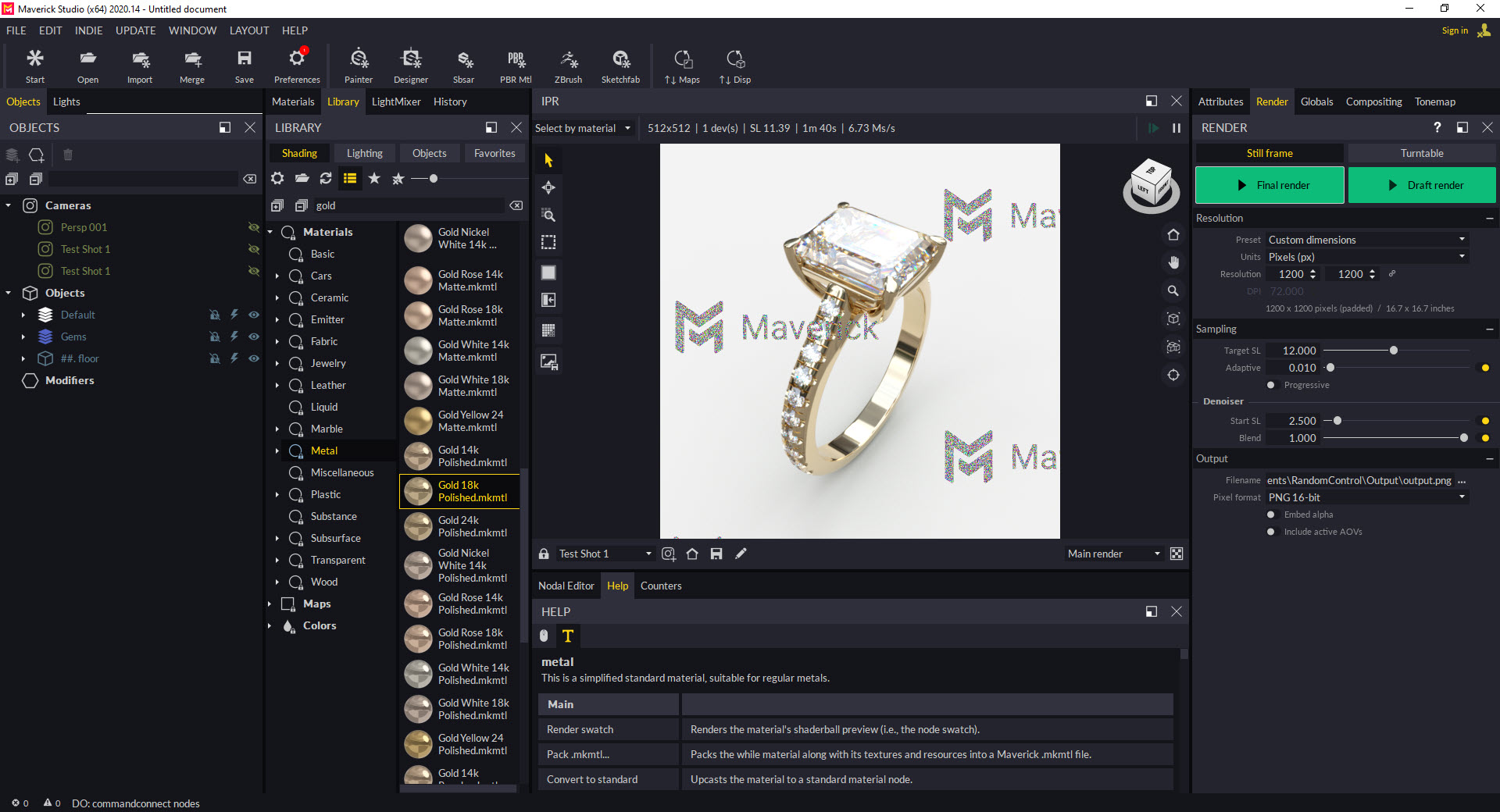This screenshot has height=812, width=1500.
Task: Click Pack .mkmtl... help row
Action: [855, 754]
